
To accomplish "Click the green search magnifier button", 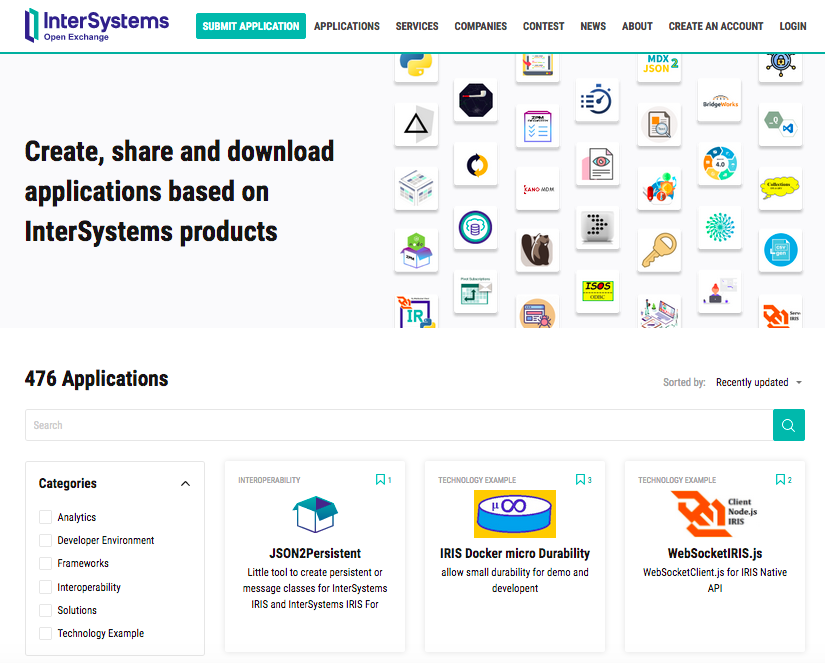I will pos(789,424).
